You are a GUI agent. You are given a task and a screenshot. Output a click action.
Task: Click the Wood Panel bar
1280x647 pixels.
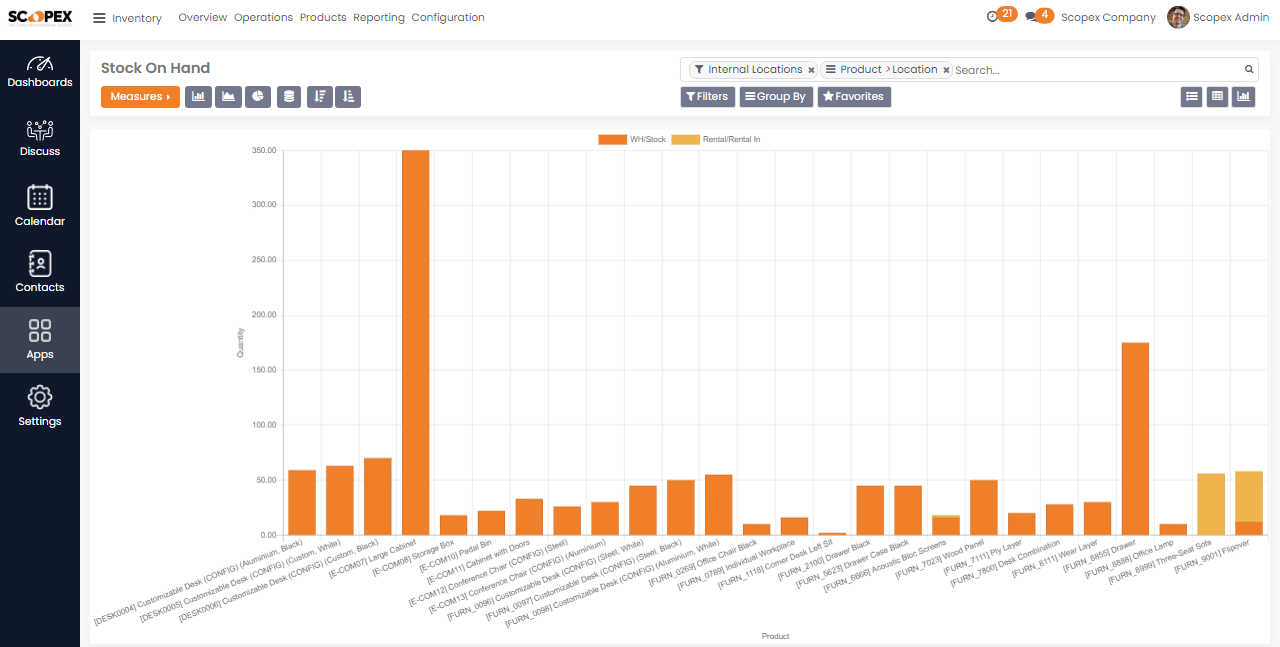click(984, 508)
